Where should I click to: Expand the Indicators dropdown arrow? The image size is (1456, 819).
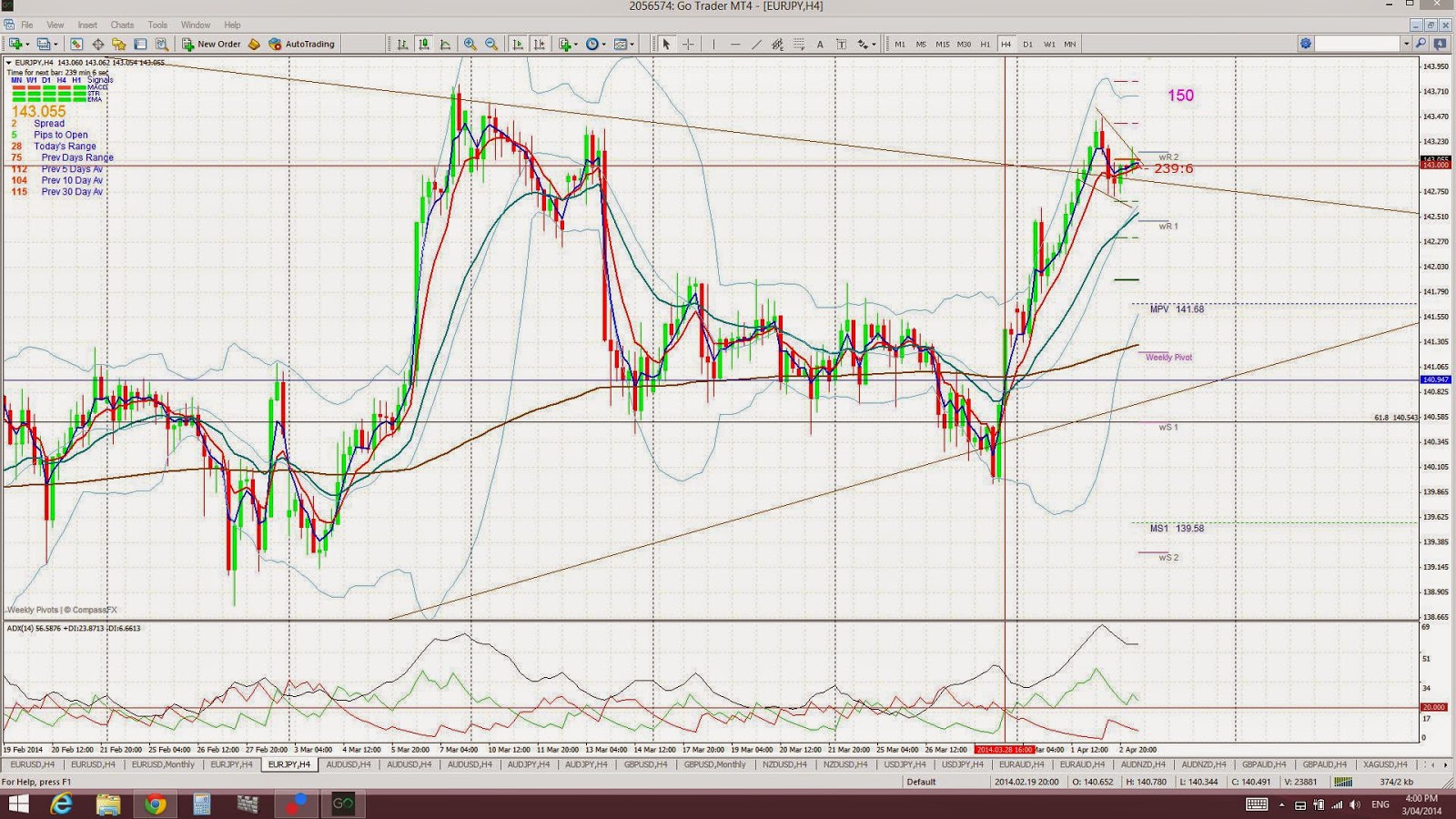point(576,44)
